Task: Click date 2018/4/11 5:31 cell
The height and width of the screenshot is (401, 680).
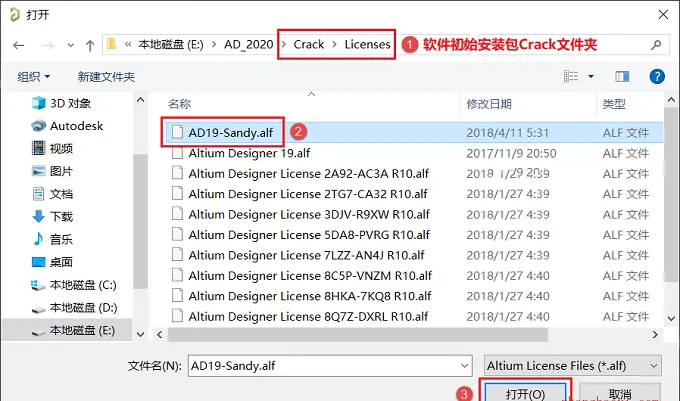Action: (507, 133)
